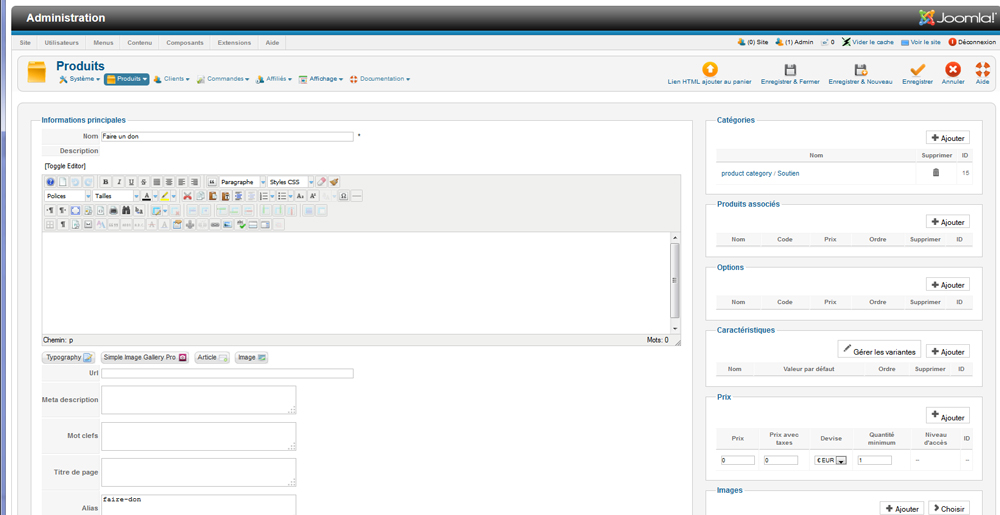Image resolution: width=1000 pixels, height=515 pixels.
Task: Apply strikethrough formatting in the editor
Action: tap(143, 182)
